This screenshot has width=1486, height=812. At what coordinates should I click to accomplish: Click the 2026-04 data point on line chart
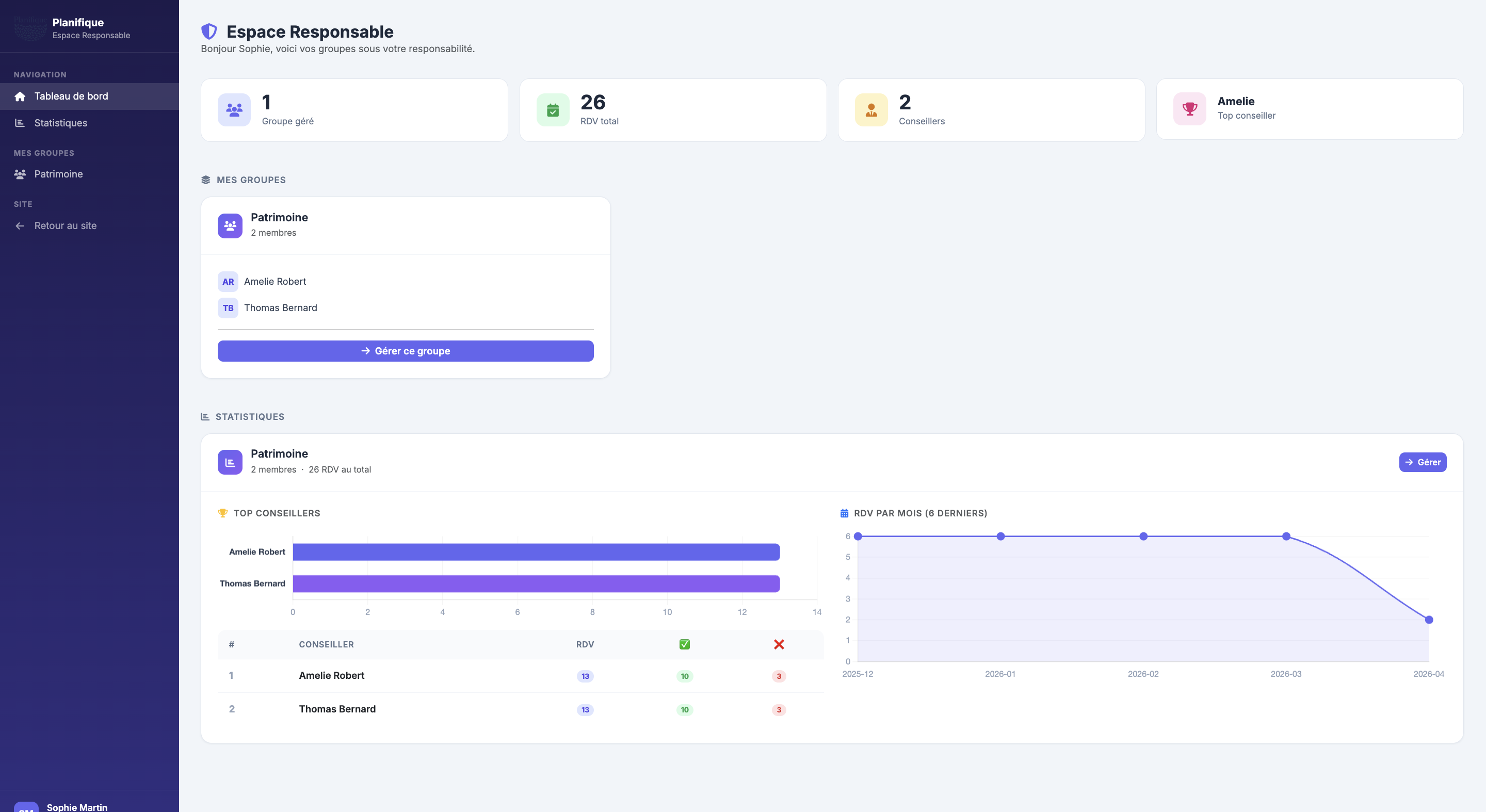pos(1428,620)
